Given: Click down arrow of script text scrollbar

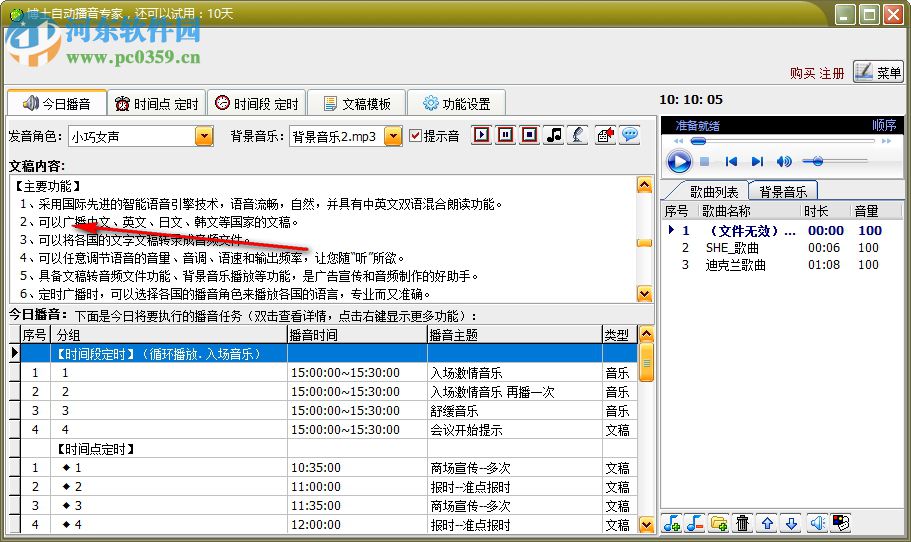Looking at the screenshot, I should pyautogui.click(x=644, y=294).
